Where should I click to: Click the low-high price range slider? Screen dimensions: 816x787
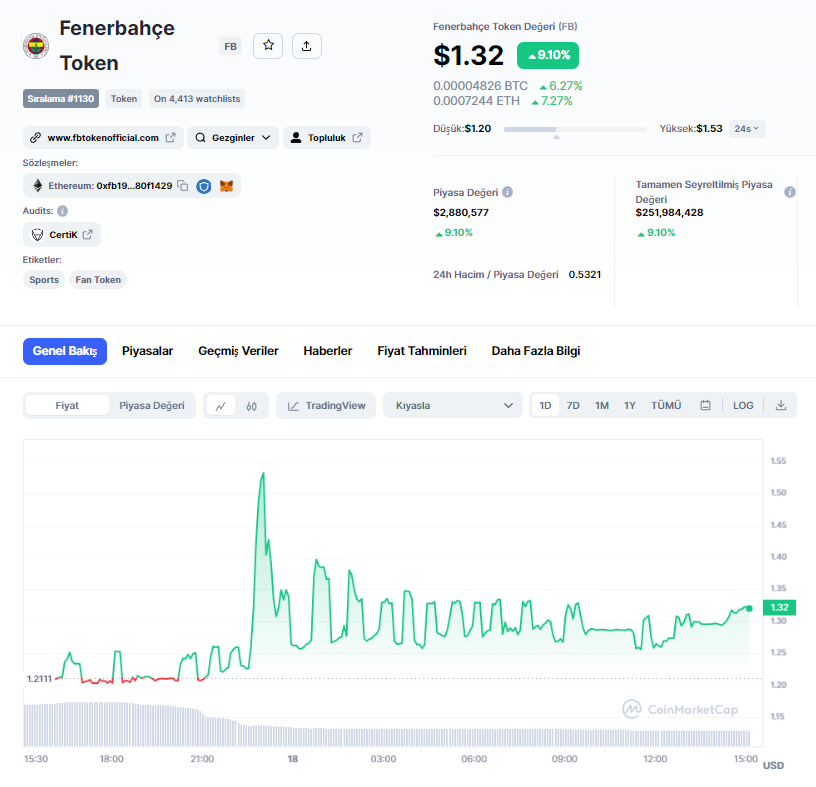coord(574,129)
